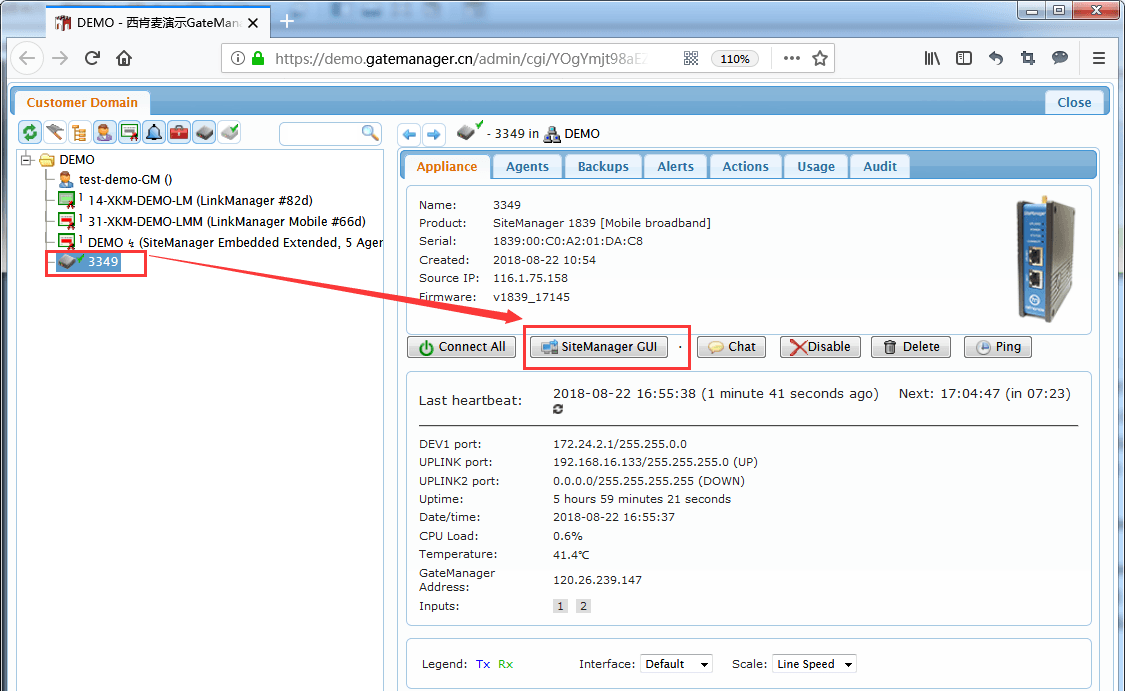Toggle the blue bell alerts icon
This screenshot has height=691, width=1125.
tap(154, 132)
